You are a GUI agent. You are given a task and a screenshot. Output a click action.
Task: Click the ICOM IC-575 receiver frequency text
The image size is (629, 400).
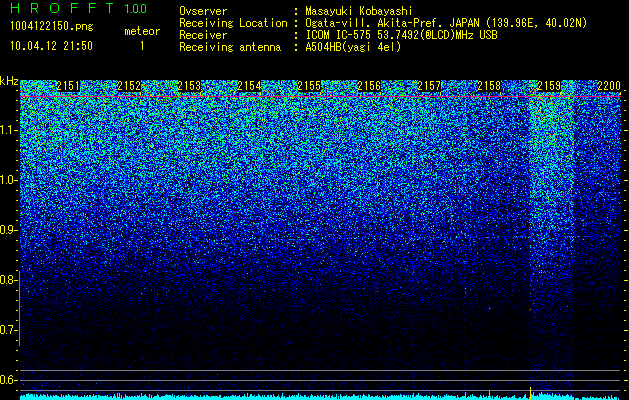click(401, 35)
